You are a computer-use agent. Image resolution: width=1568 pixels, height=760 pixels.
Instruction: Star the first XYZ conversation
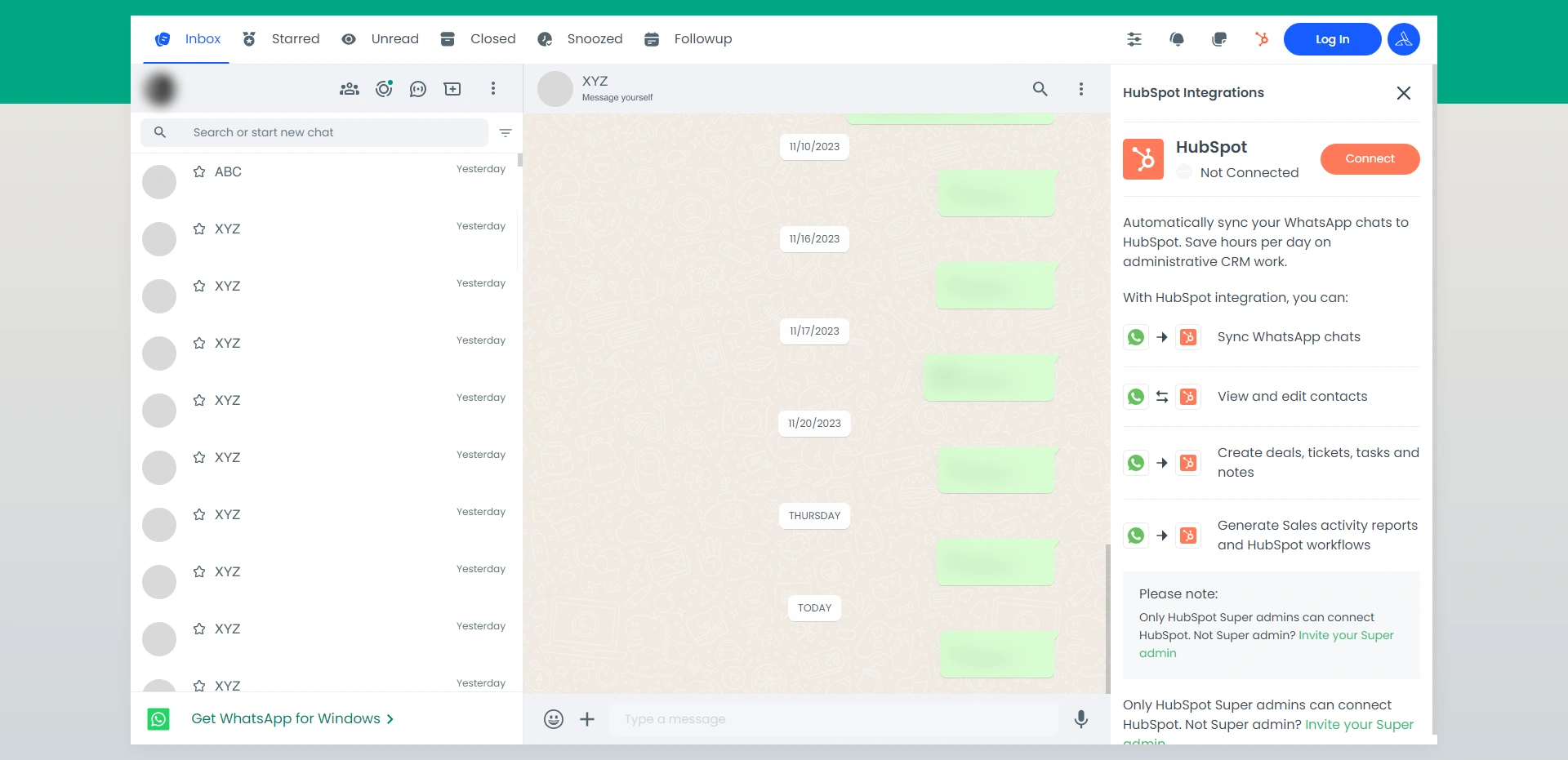coord(198,229)
